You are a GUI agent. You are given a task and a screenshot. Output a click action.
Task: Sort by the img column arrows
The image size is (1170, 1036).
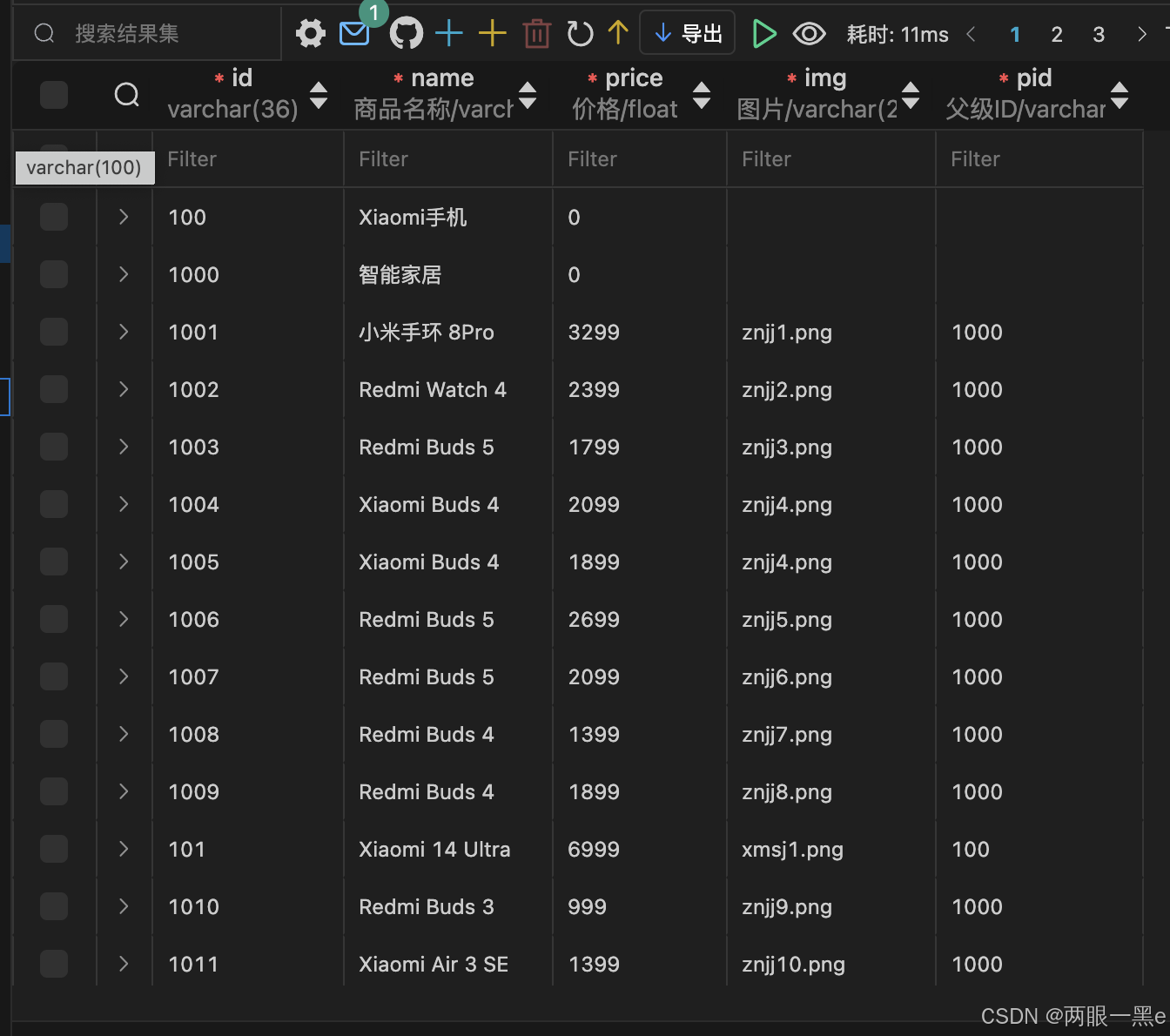911,95
